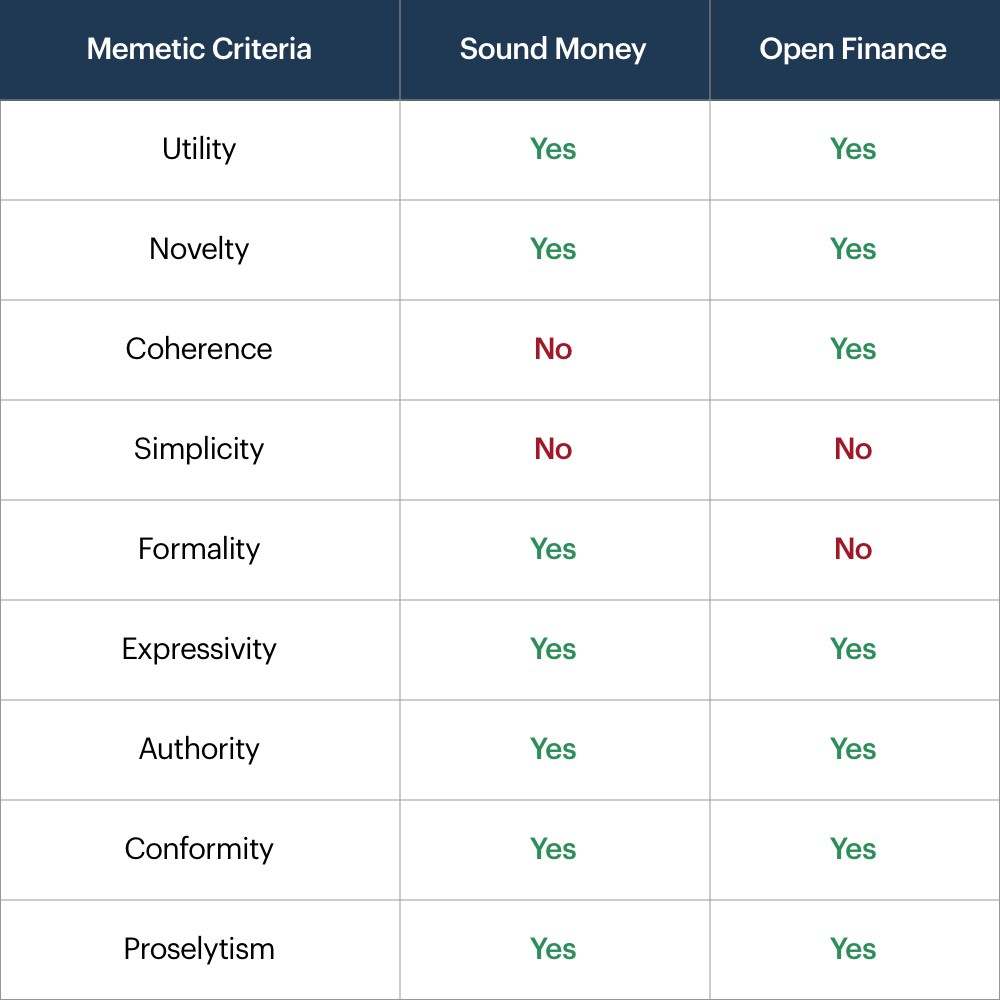Viewport: 1000px width, 1000px height.
Task: Select the Novelty row label
Action: pos(199,249)
